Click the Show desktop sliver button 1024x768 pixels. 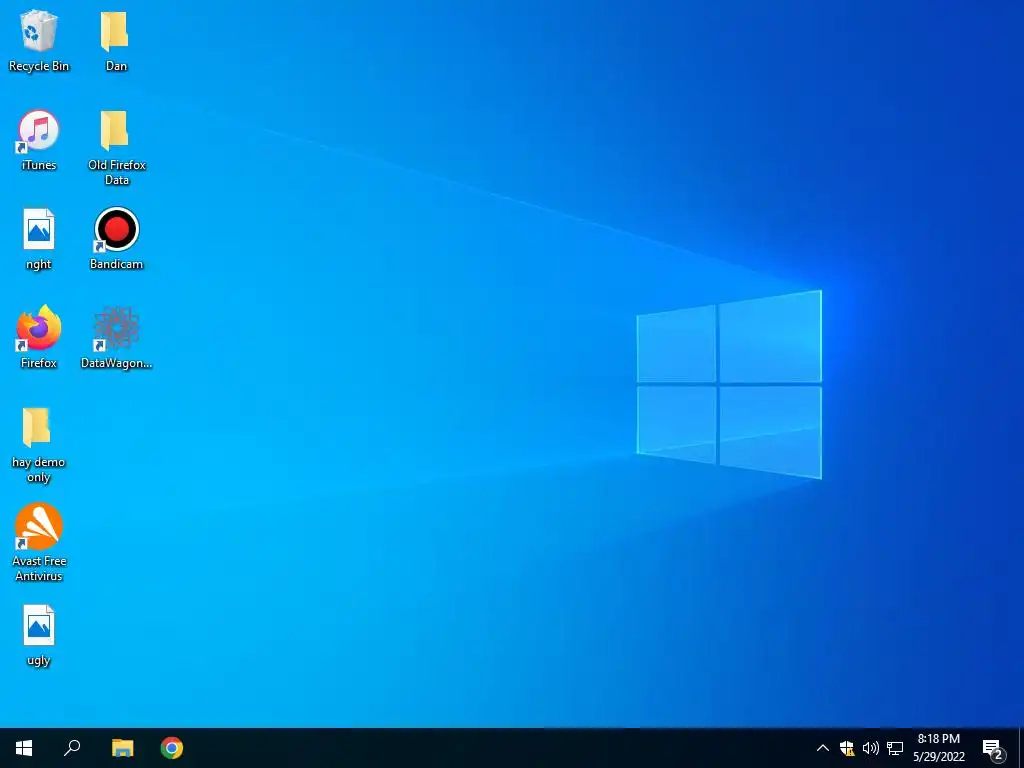pyautogui.click(x=1021, y=748)
